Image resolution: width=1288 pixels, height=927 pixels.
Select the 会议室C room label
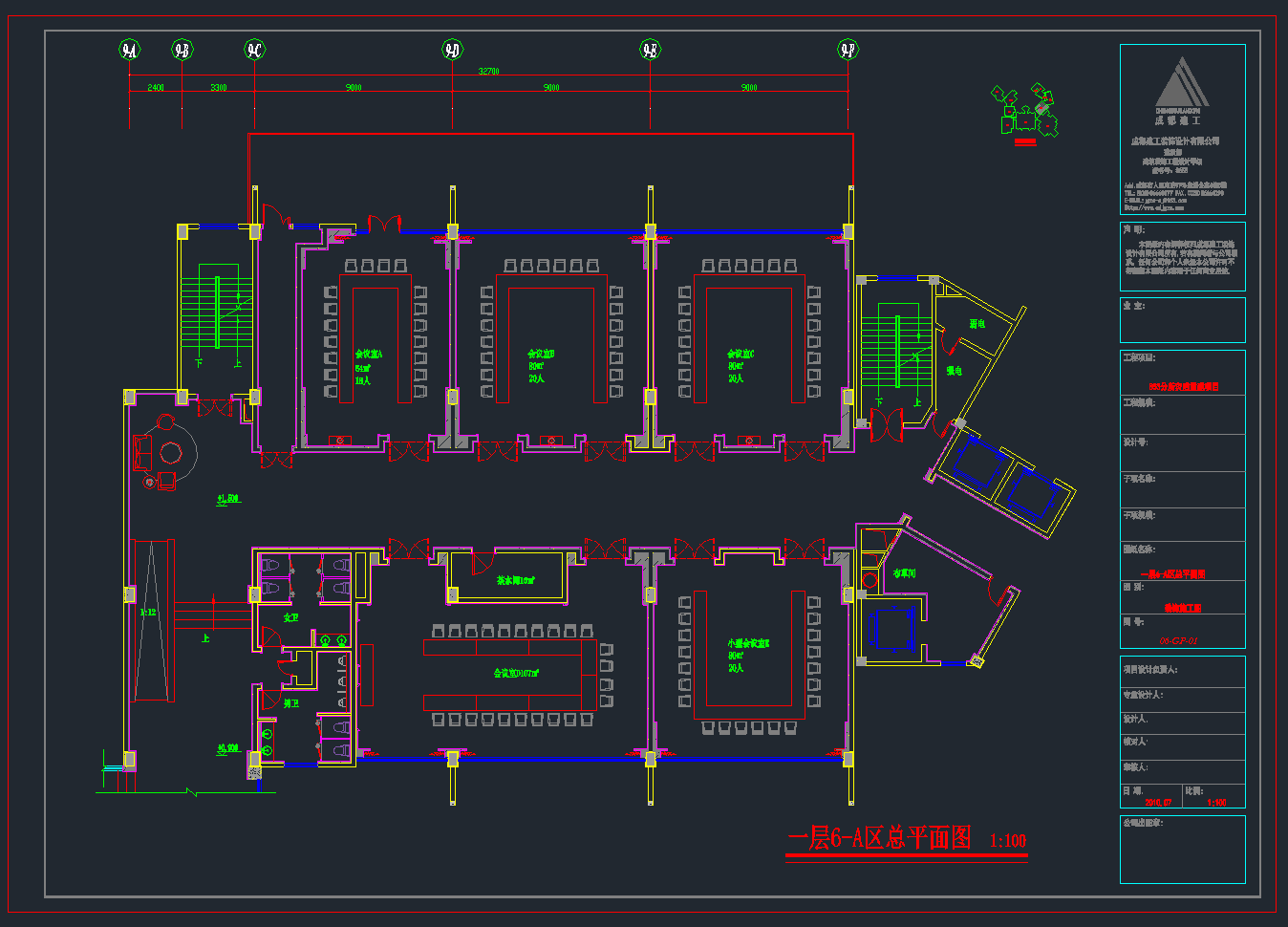(741, 355)
